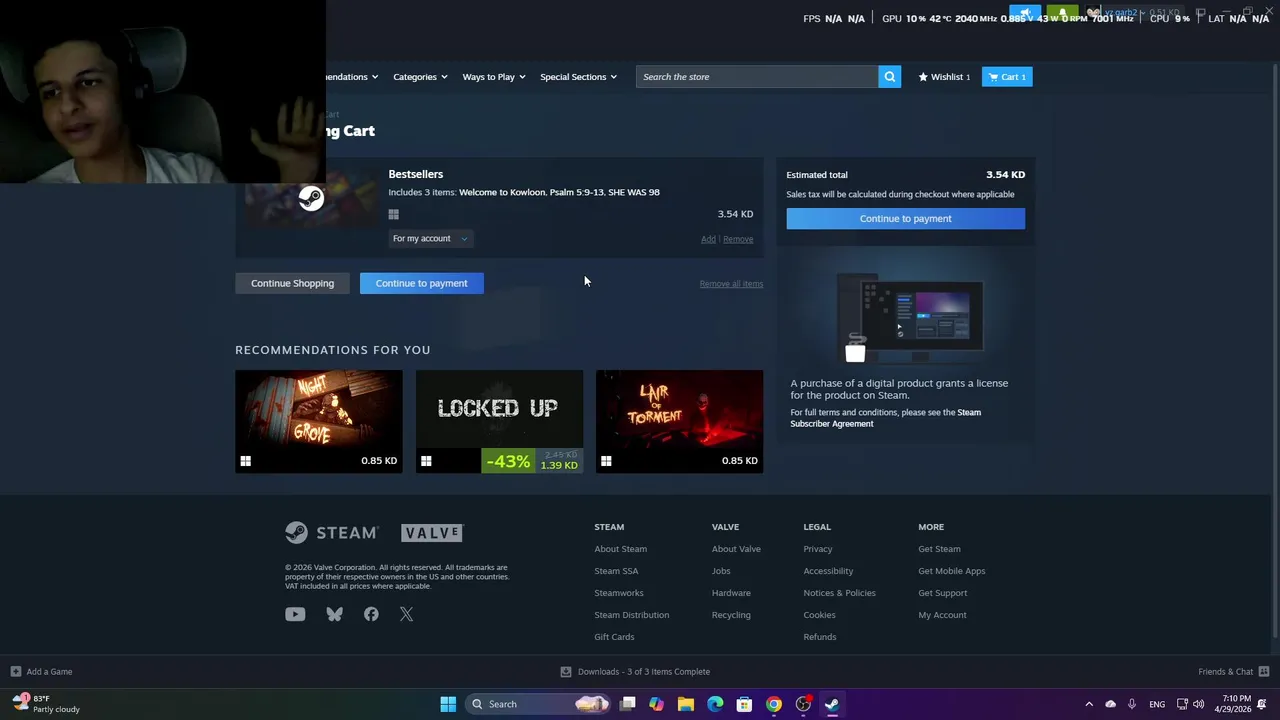Image resolution: width=1280 pixels, height=720 pixels.
Task: Open the Accessibility footer link
Action: [x=828, y=571]
